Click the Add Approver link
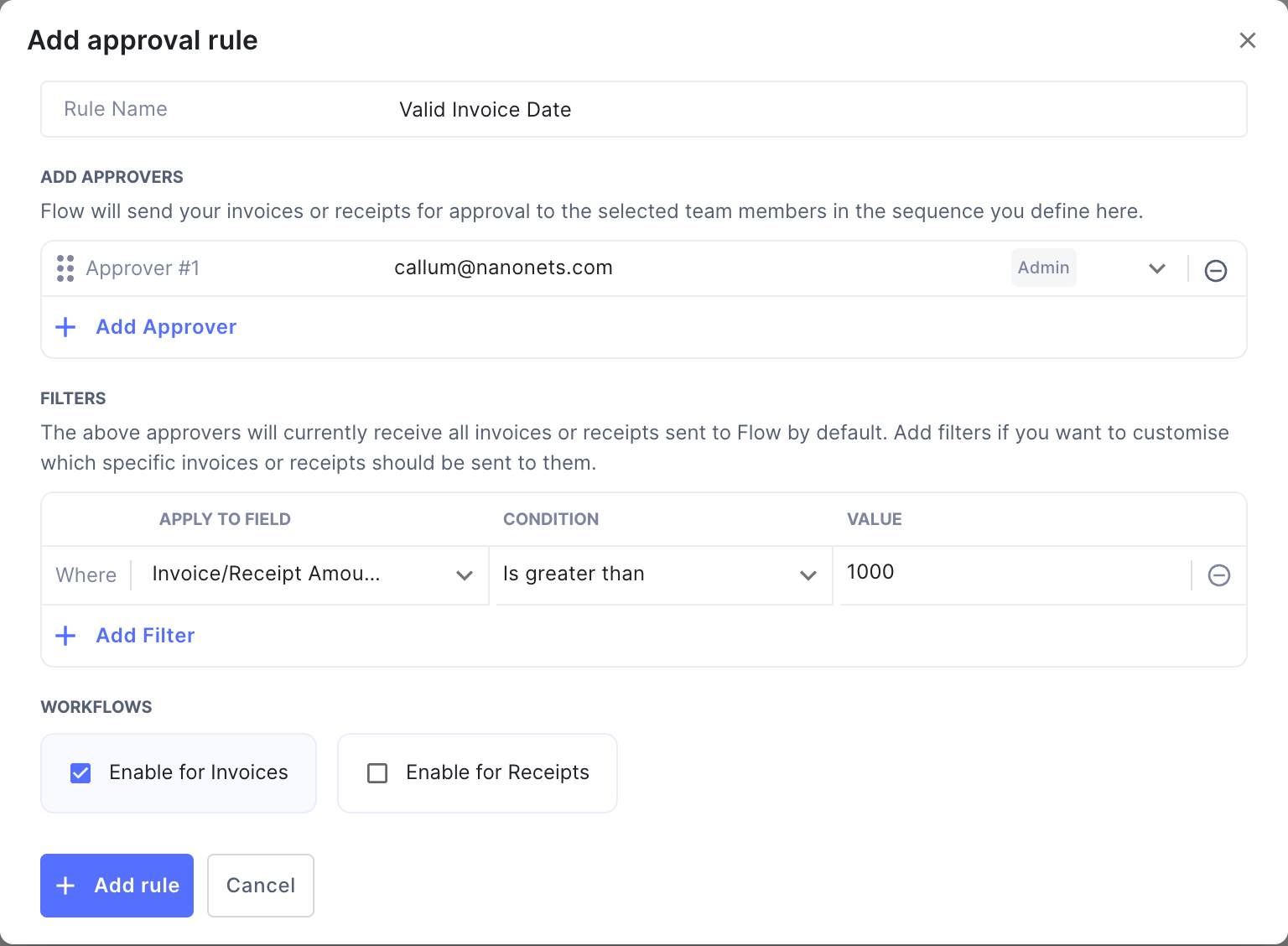The image size is (1288, 946). [x=165, y=327]
